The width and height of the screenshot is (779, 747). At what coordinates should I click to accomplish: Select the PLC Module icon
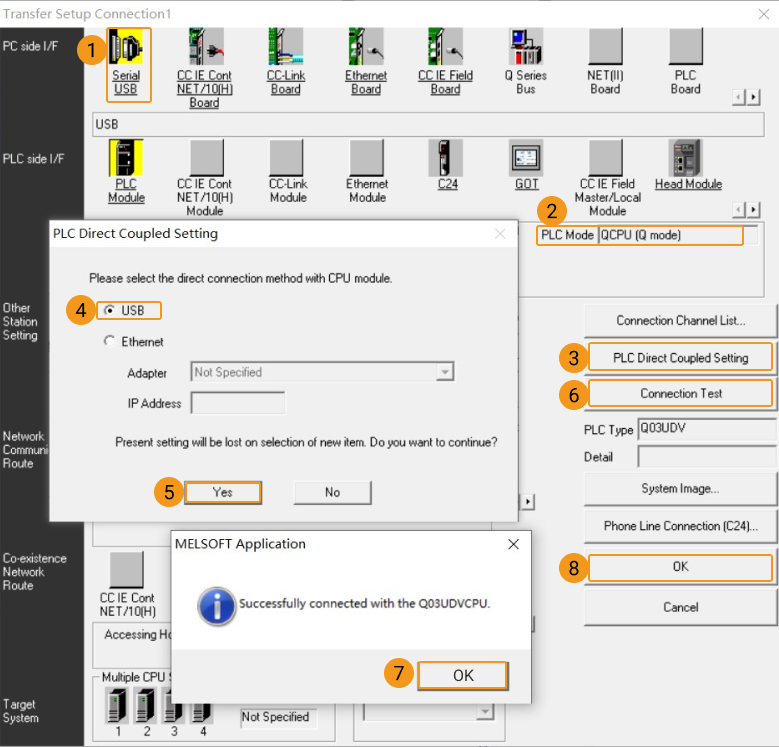126,158
